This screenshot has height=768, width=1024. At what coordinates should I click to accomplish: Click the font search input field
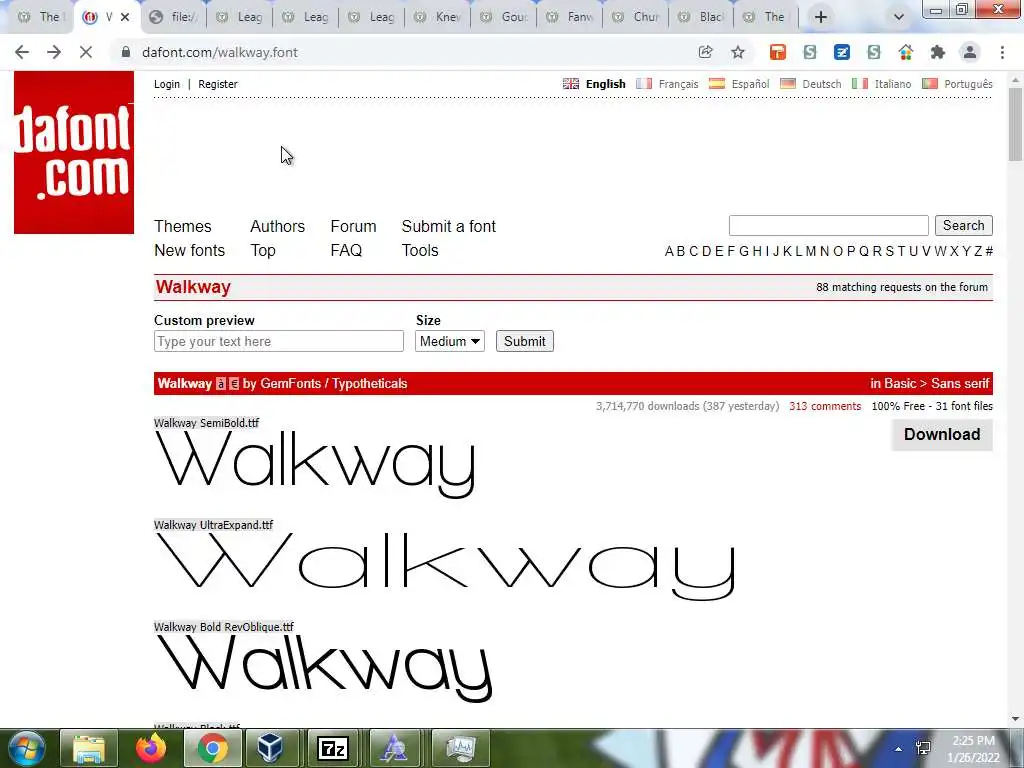828,225
